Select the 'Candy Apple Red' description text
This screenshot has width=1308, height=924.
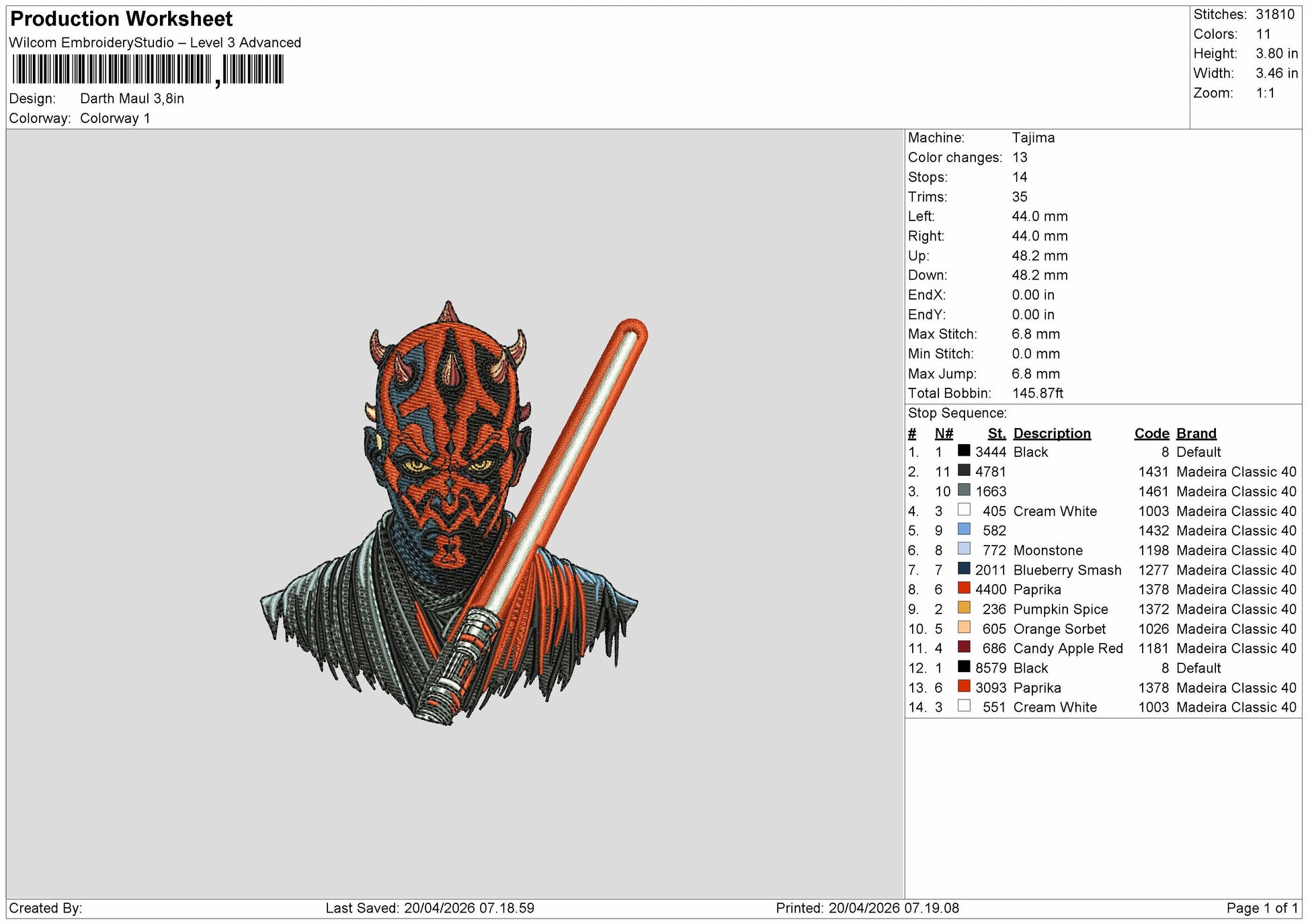pos(1068,648)
